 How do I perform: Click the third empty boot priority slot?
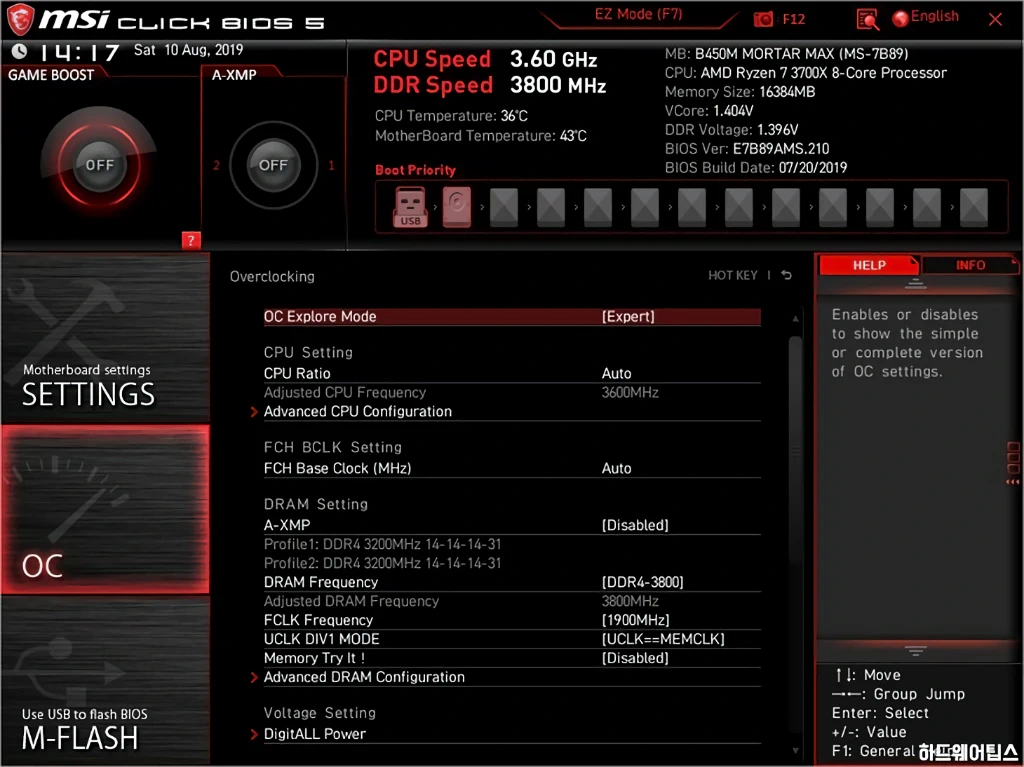click(598, 207)
